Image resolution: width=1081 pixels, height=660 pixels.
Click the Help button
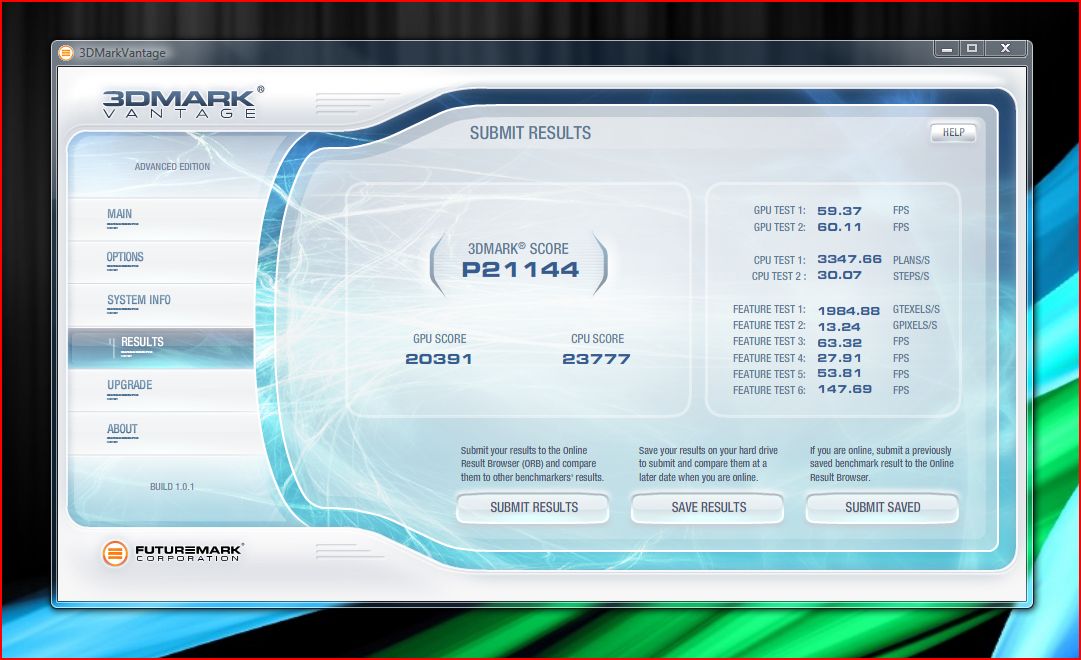point(953,132)
